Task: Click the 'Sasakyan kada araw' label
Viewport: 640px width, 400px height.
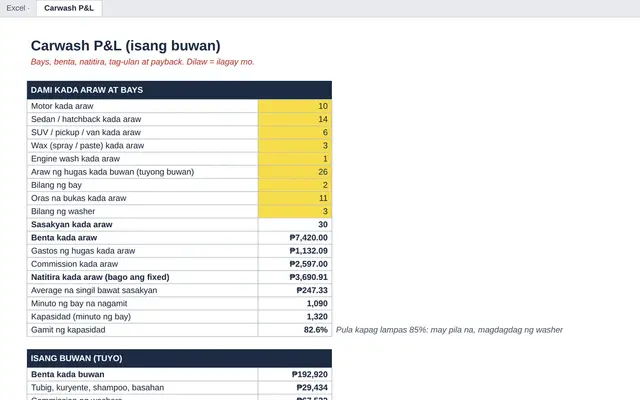Action: [x=71, y=224]
